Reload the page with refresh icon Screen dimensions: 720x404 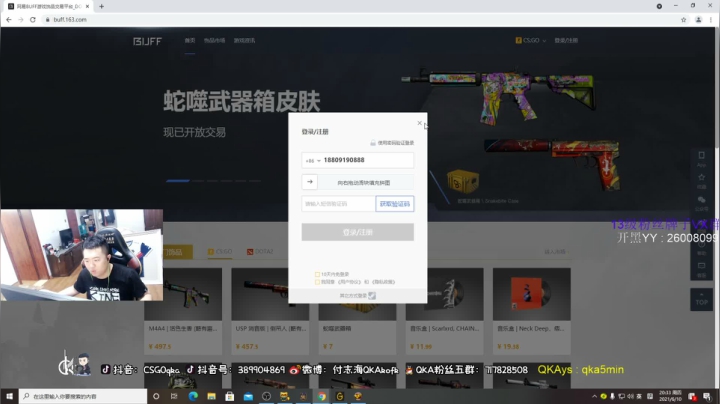[x=33, y=20]
